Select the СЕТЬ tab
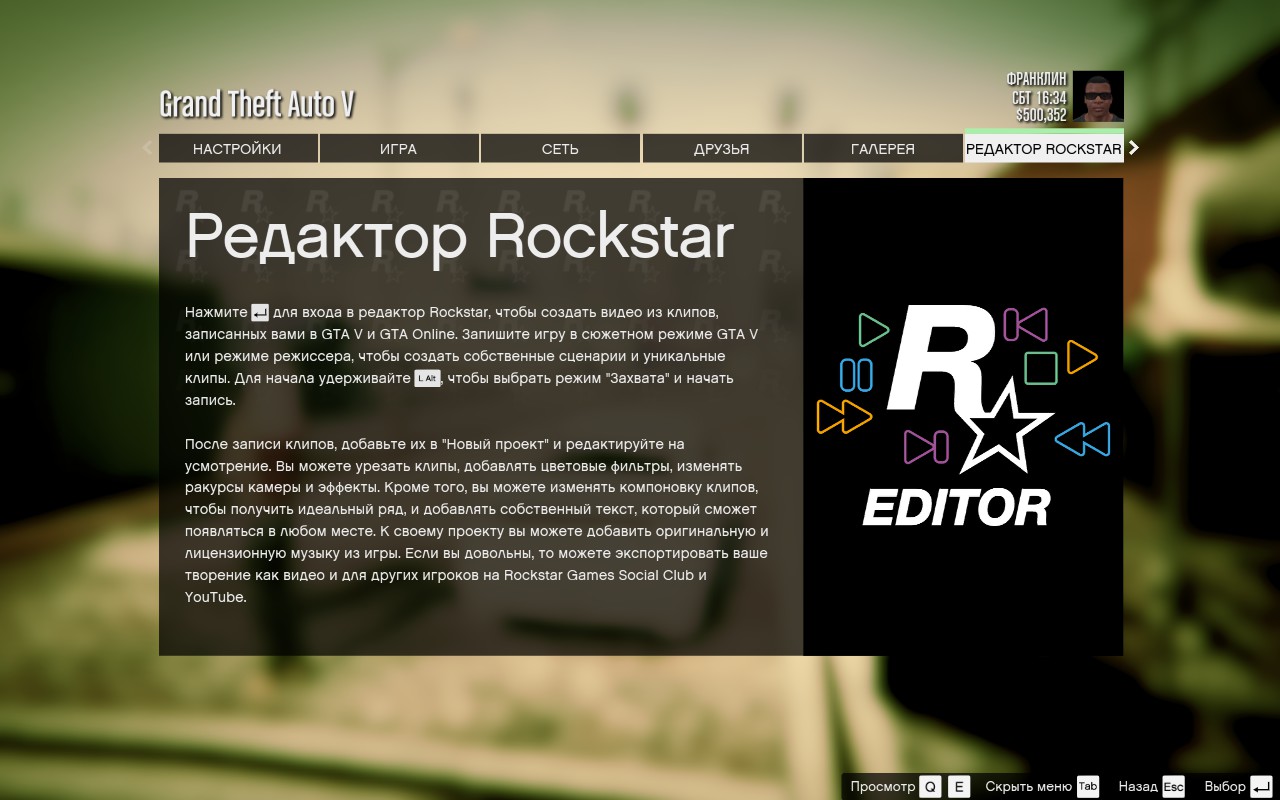Viewport: 1280px width, 800px height. [560, 149]
